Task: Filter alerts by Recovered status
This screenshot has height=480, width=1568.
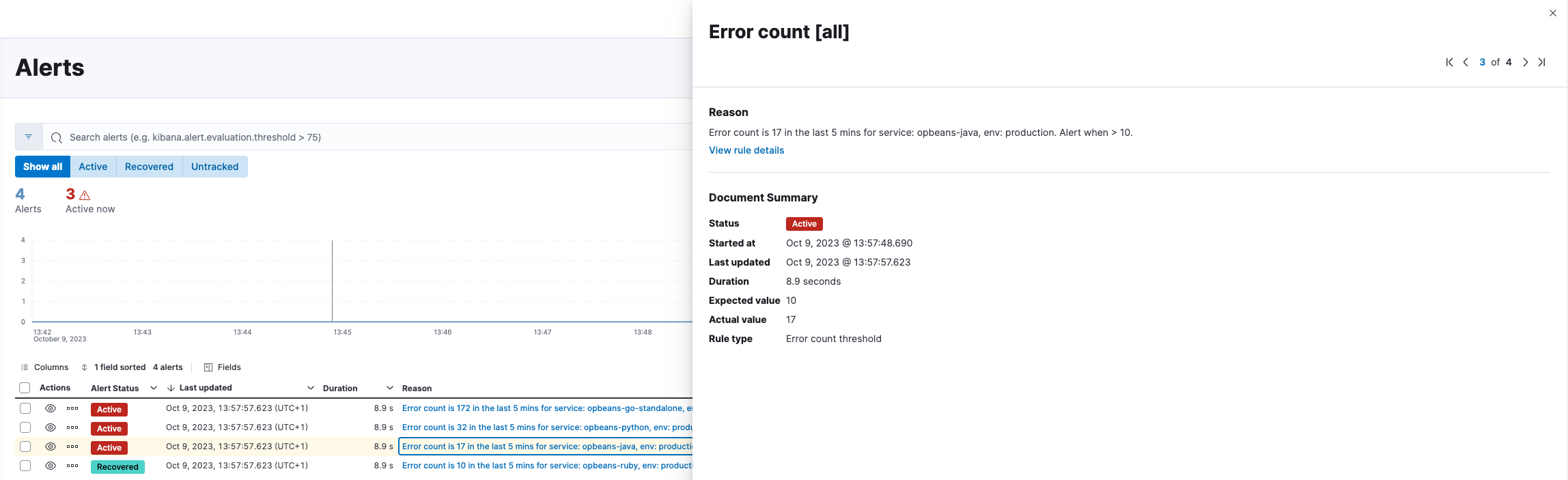Action: point(149,167)
